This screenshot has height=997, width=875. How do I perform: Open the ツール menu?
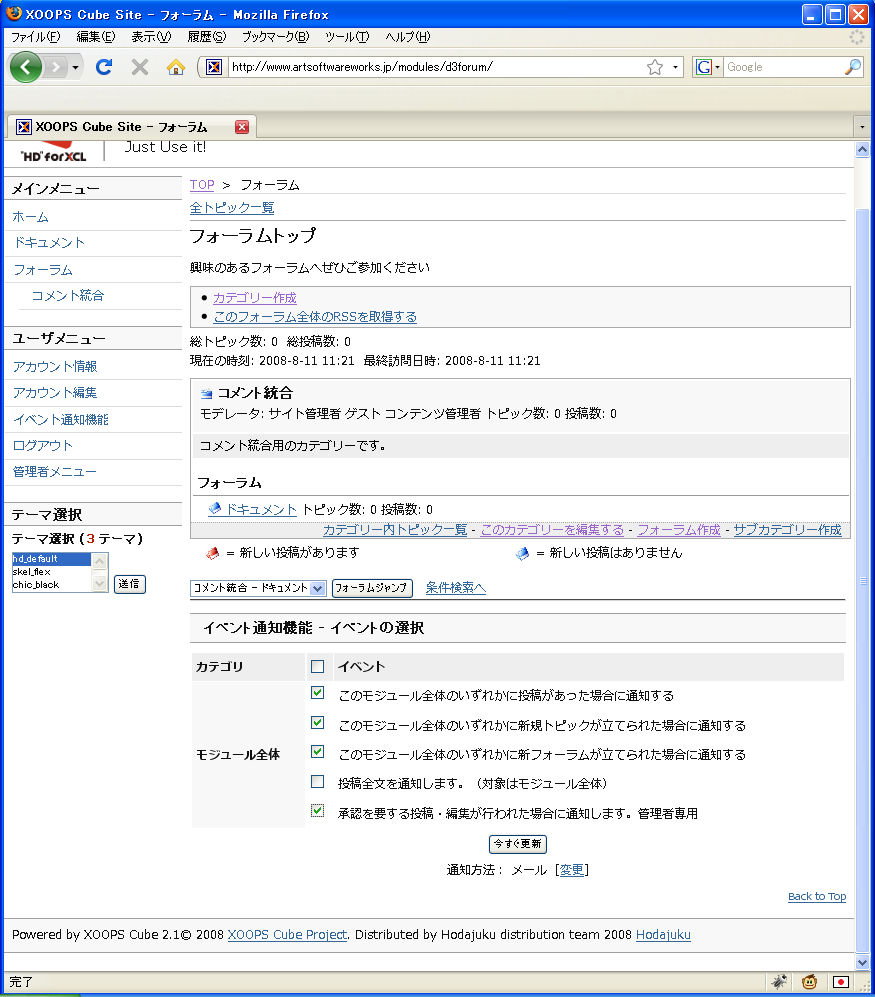click(346, 37)
